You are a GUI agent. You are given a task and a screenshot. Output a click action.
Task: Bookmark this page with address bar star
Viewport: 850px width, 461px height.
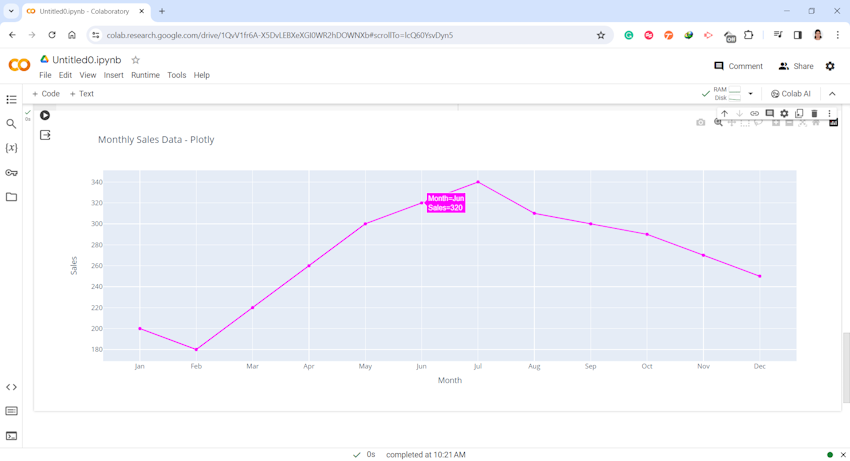[601, 35]
